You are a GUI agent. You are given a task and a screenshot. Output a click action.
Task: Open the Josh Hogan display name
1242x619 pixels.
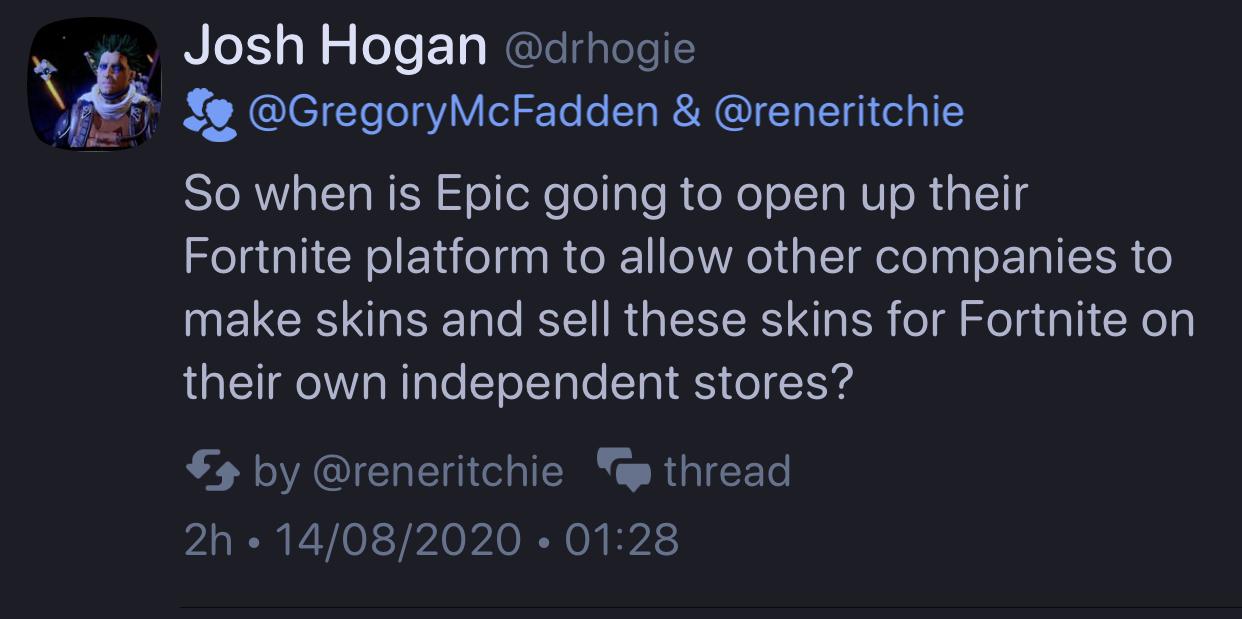coord(335,46)
